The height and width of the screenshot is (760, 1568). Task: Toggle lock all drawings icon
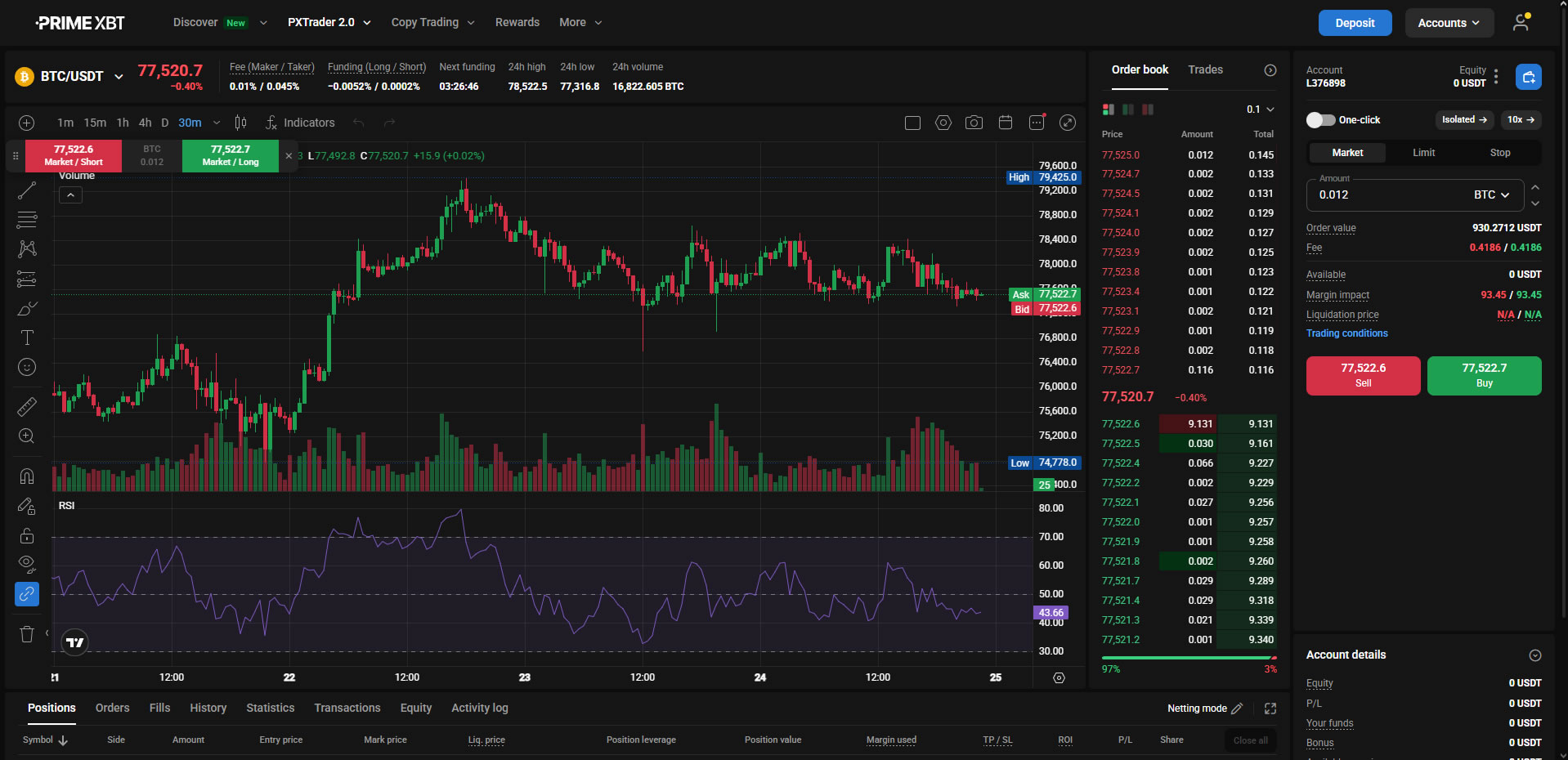tap(27, 535)
